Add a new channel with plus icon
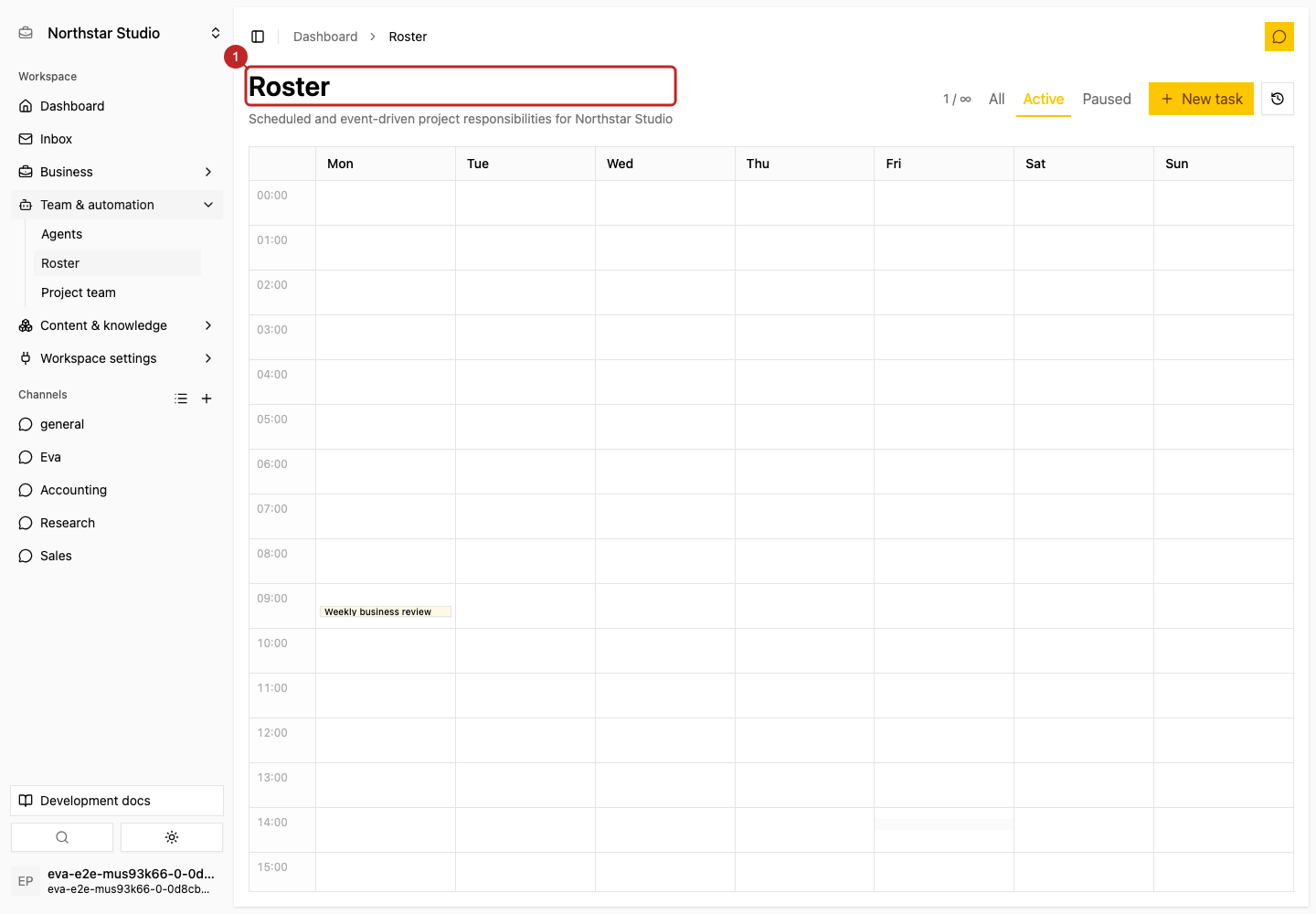 click(207, 399)
